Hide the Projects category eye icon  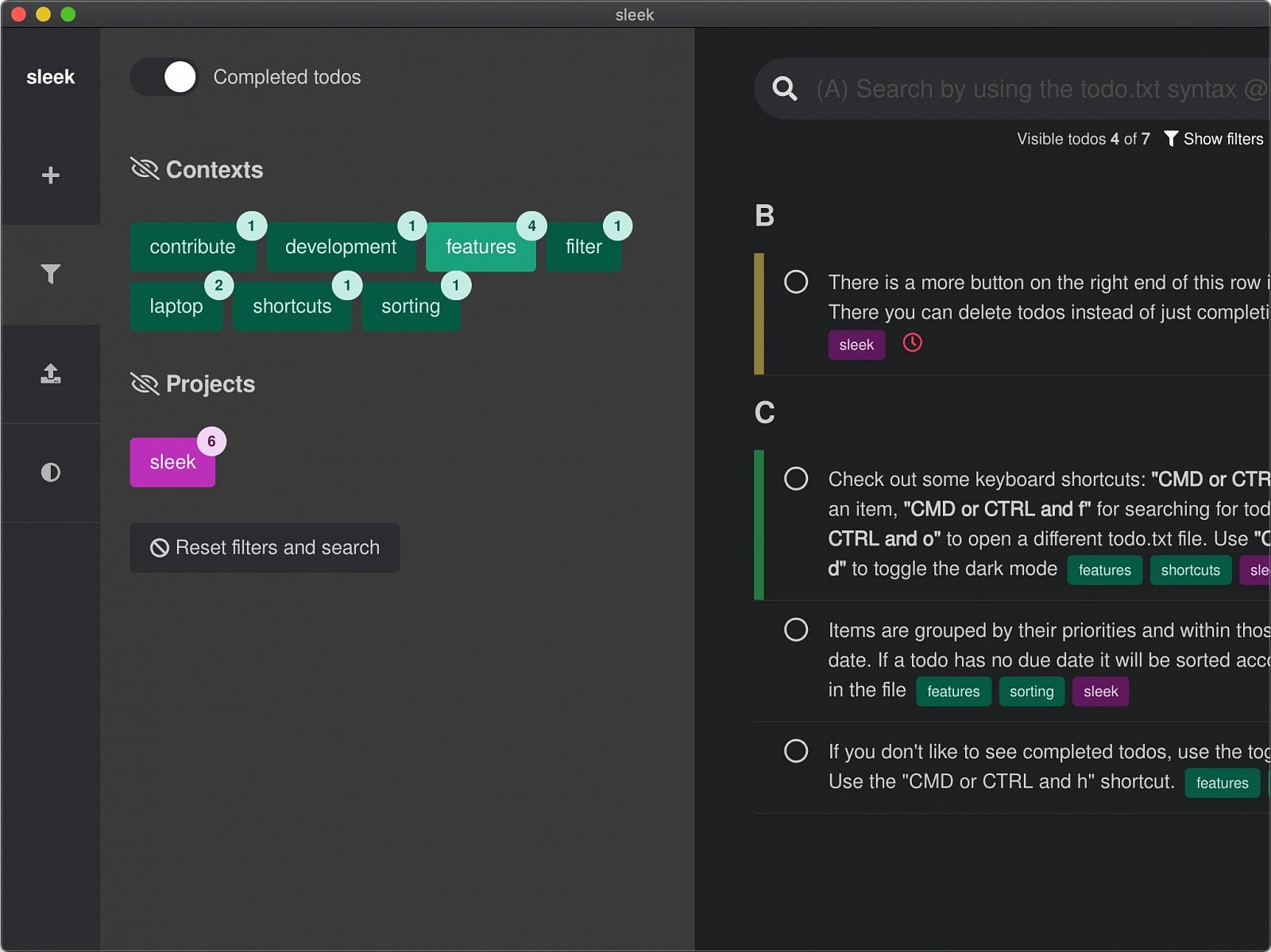145,384
